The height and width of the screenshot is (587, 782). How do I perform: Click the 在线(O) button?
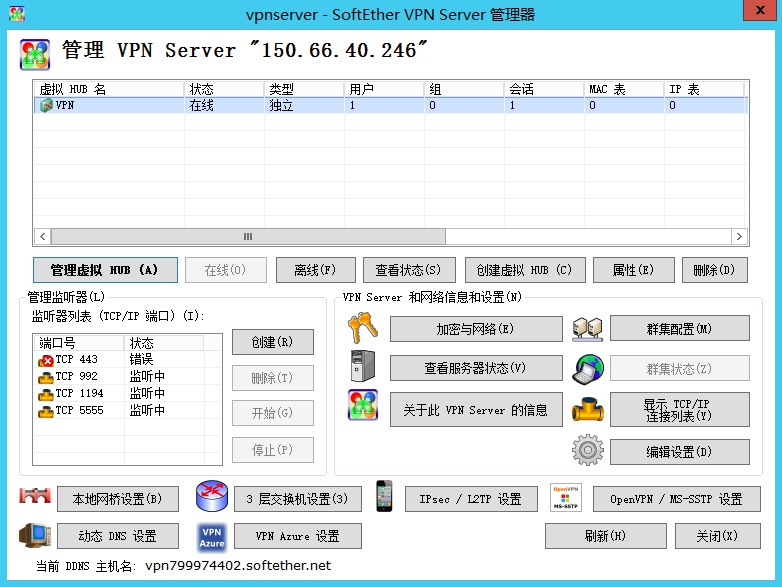tap(225, 270)
